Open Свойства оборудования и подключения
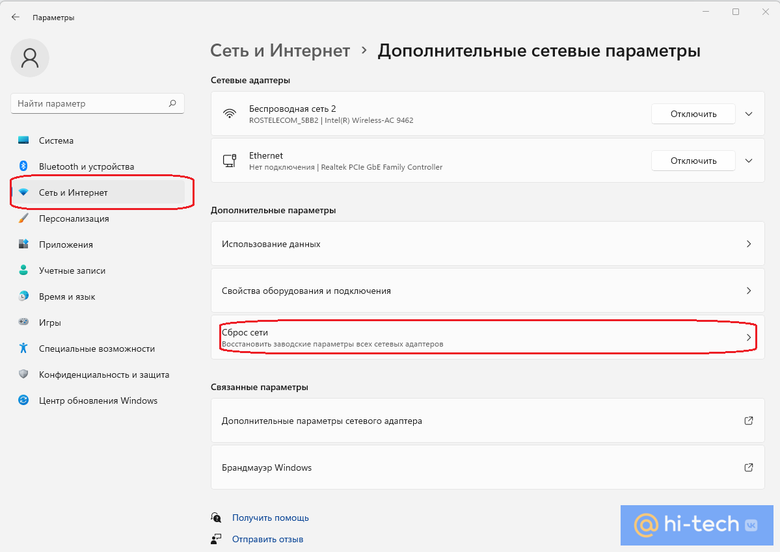Viewport: 780px width, 552px height. point(488,290)
